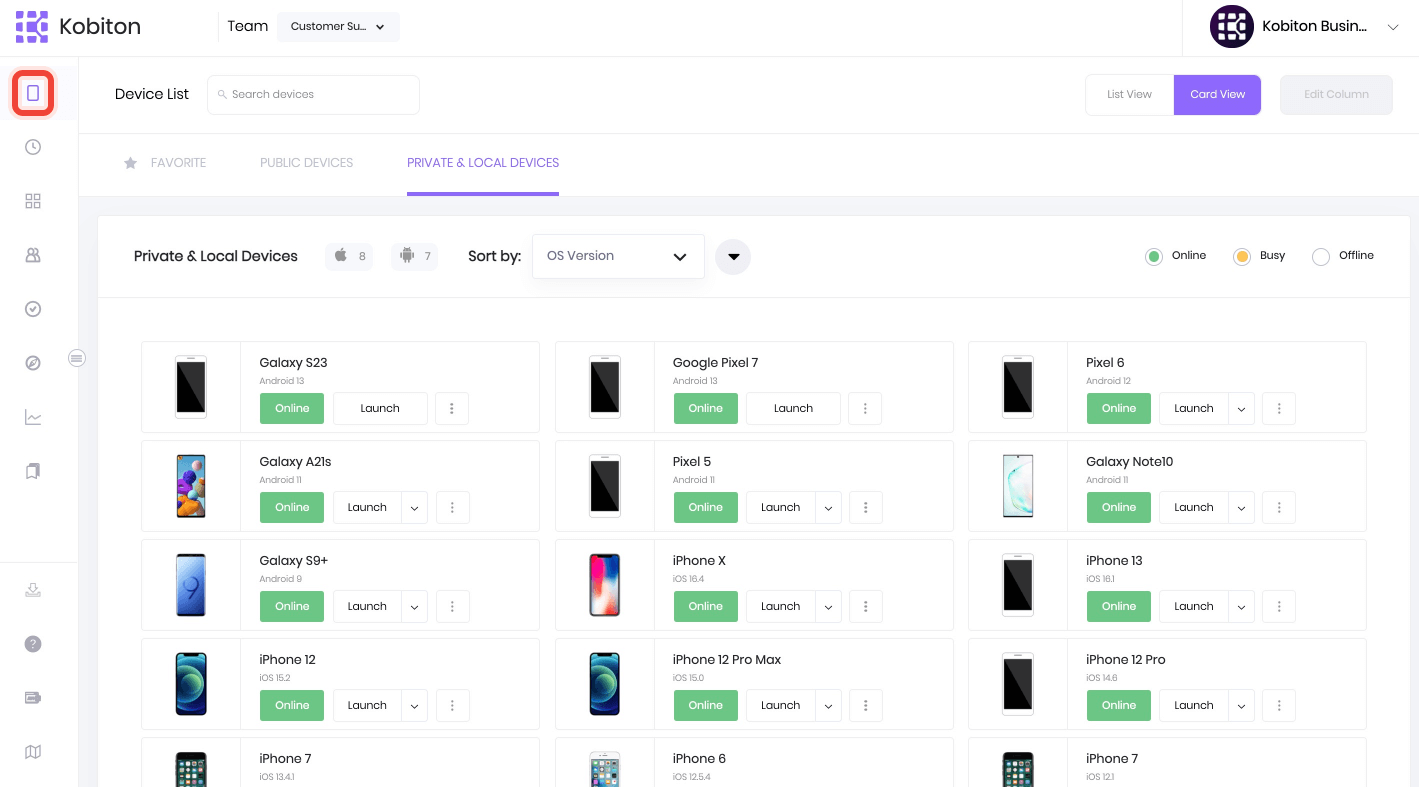Click the Search devices field
The image size is (1419, 787).
coord(313,94)
